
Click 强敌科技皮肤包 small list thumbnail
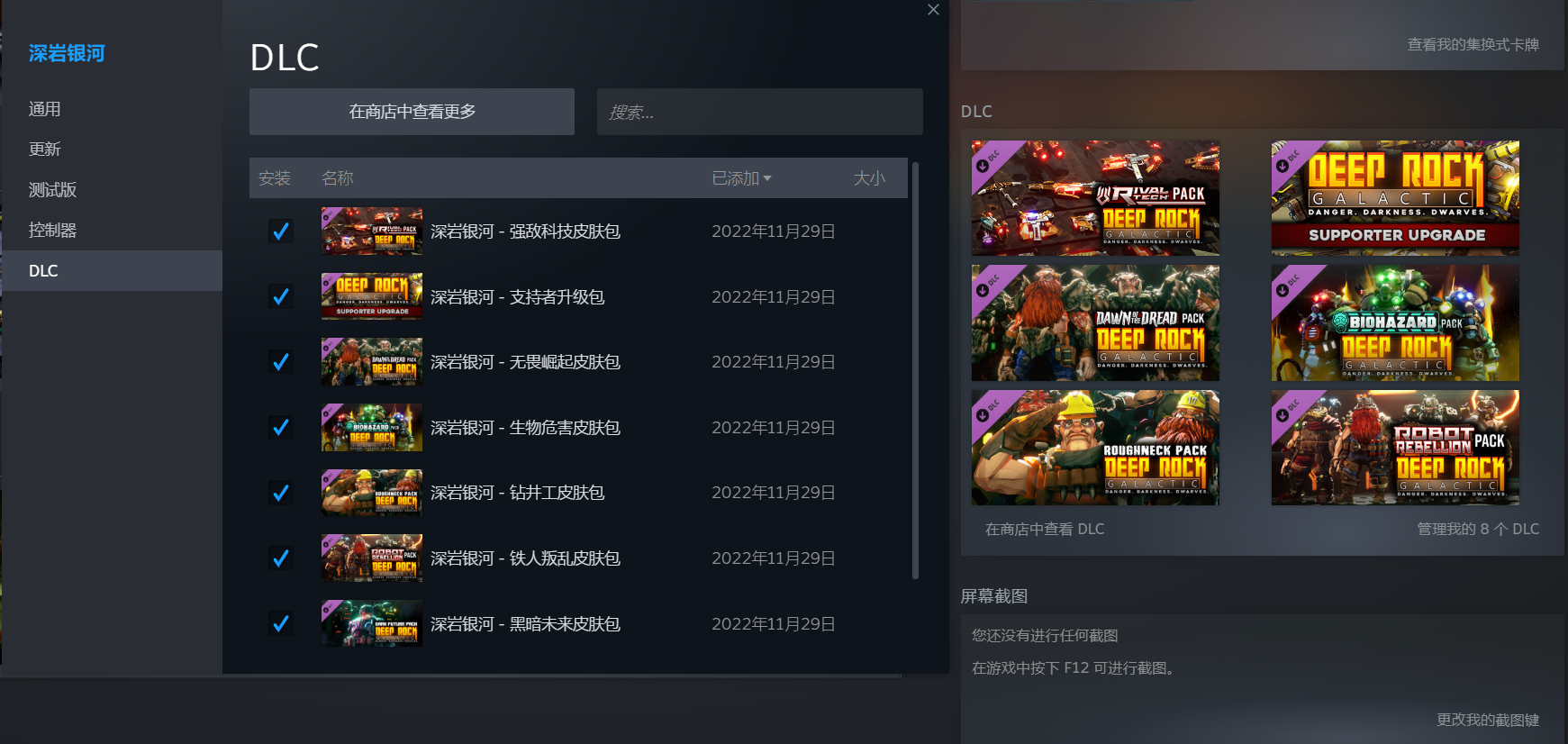(372, 231)
